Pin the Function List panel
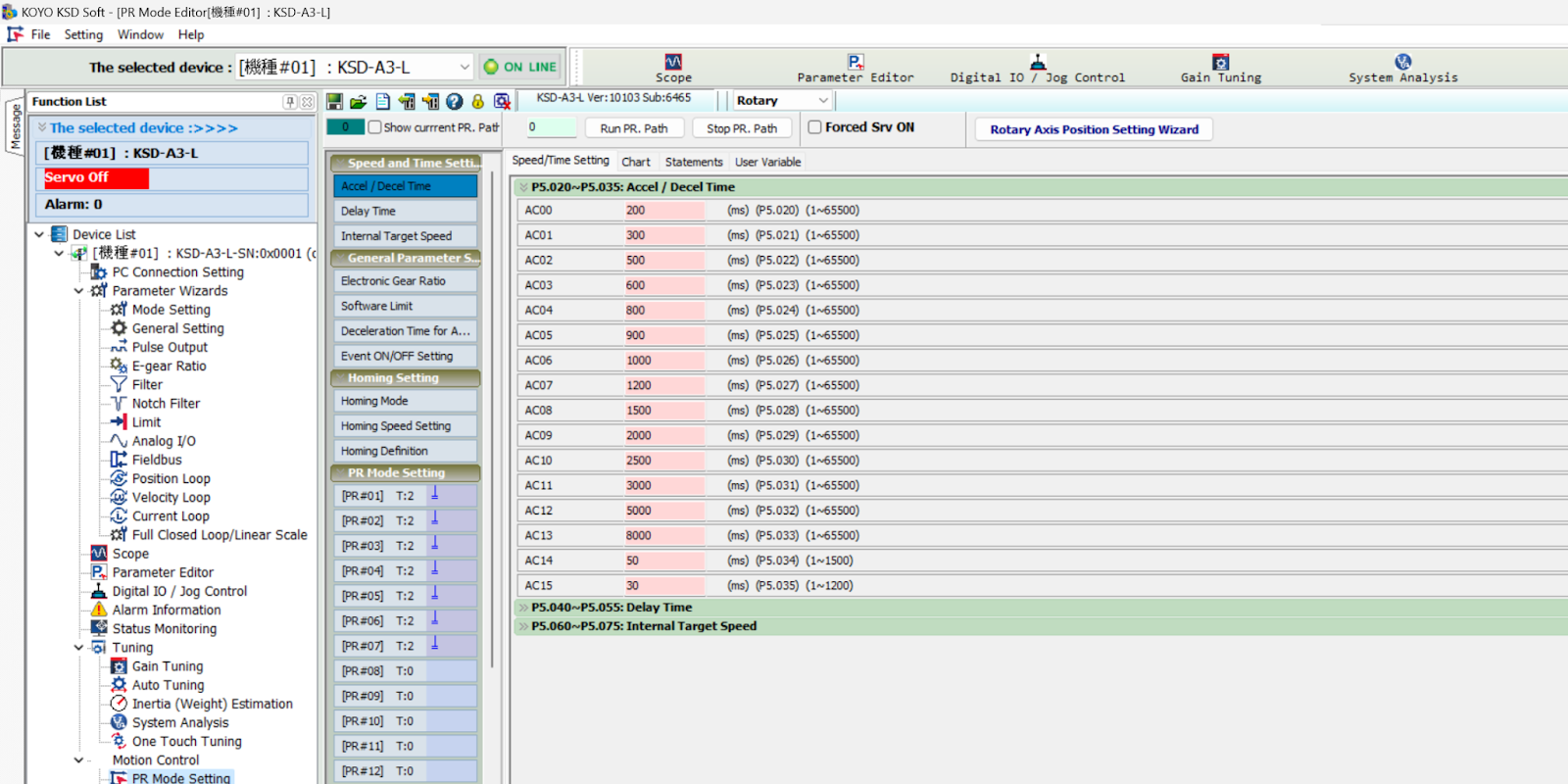This screenshot has height=784, width=1568. [291, 102]
